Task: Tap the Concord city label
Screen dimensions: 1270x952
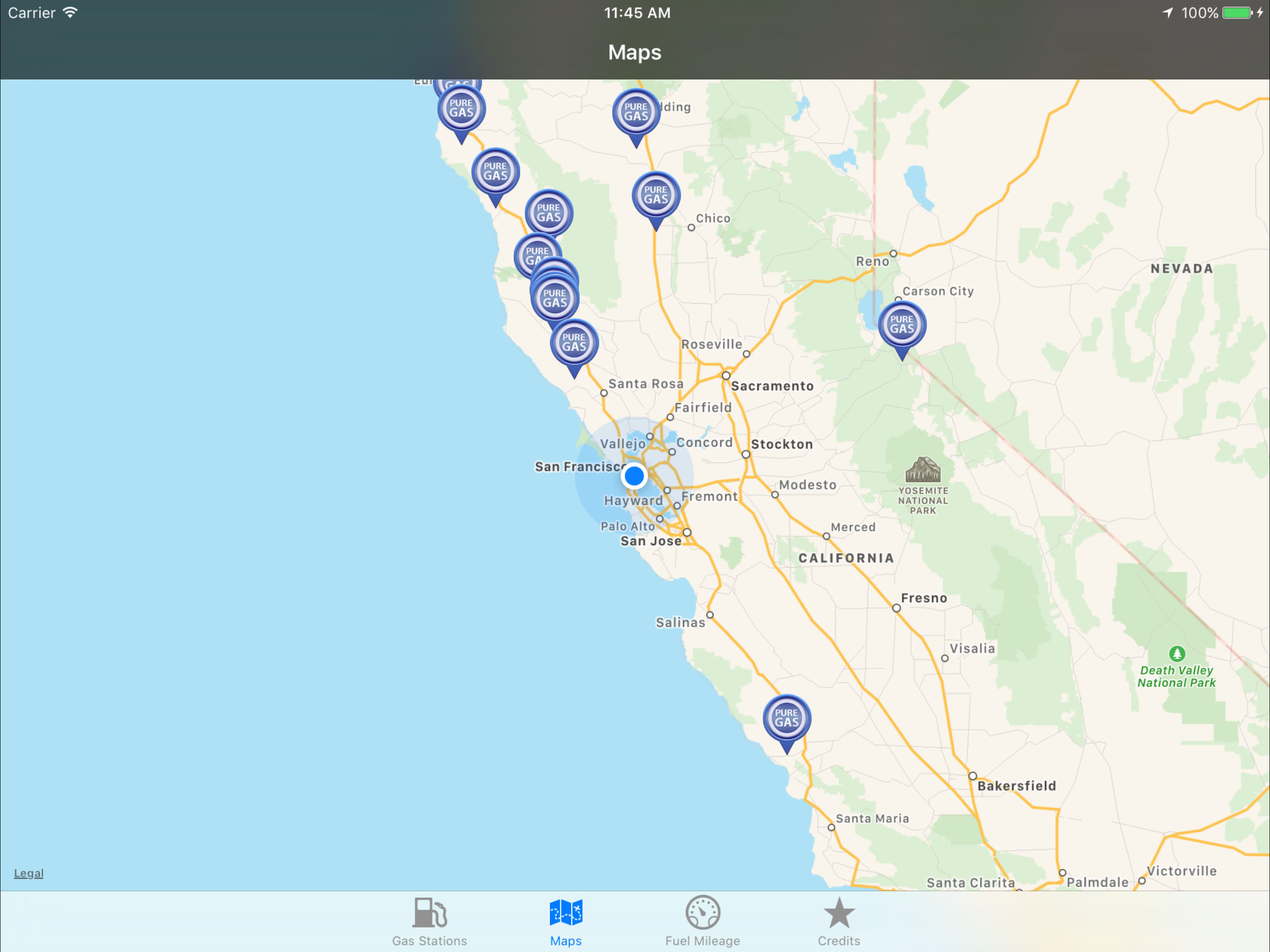Action: pyautogui.click(x=704, y=443)
